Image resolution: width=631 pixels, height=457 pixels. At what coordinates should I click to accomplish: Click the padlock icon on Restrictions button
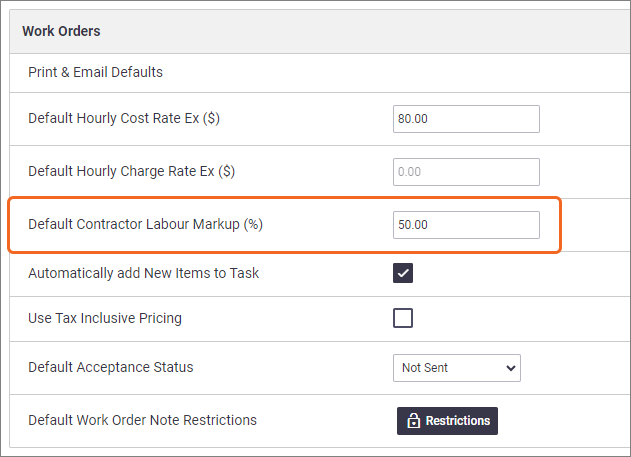tap(413, 420)
